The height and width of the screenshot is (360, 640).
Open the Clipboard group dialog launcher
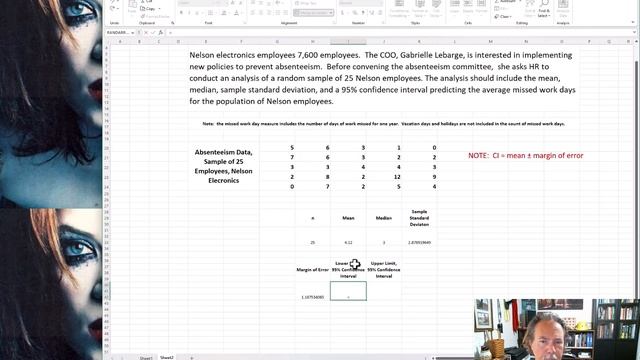tap(173, 23)
